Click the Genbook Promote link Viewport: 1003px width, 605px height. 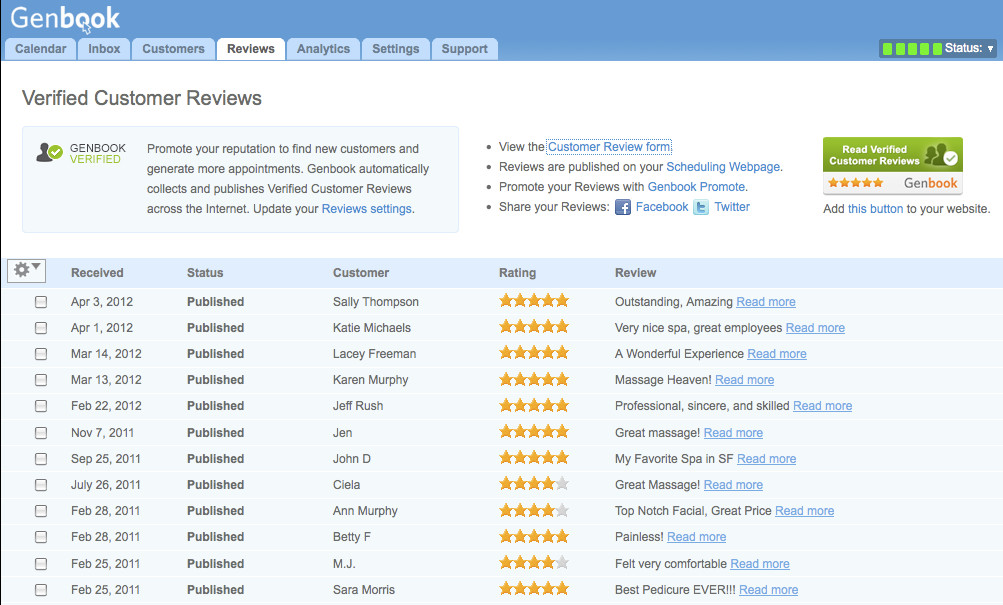click(697, 186)
